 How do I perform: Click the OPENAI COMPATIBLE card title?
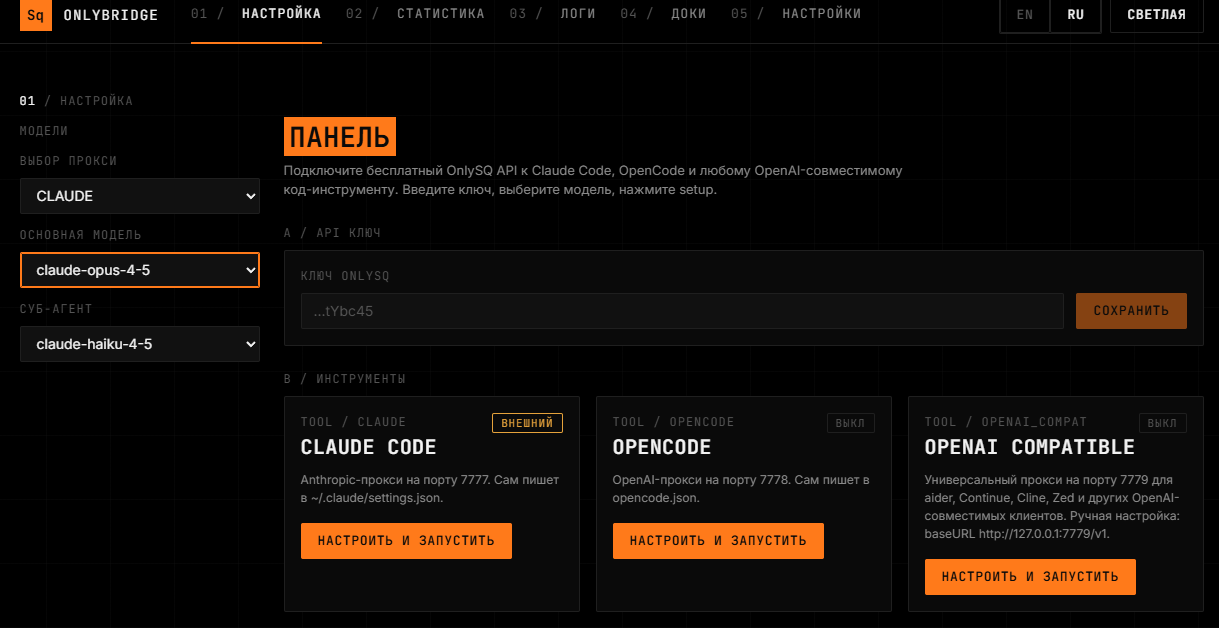click(x=1030, y=447)
